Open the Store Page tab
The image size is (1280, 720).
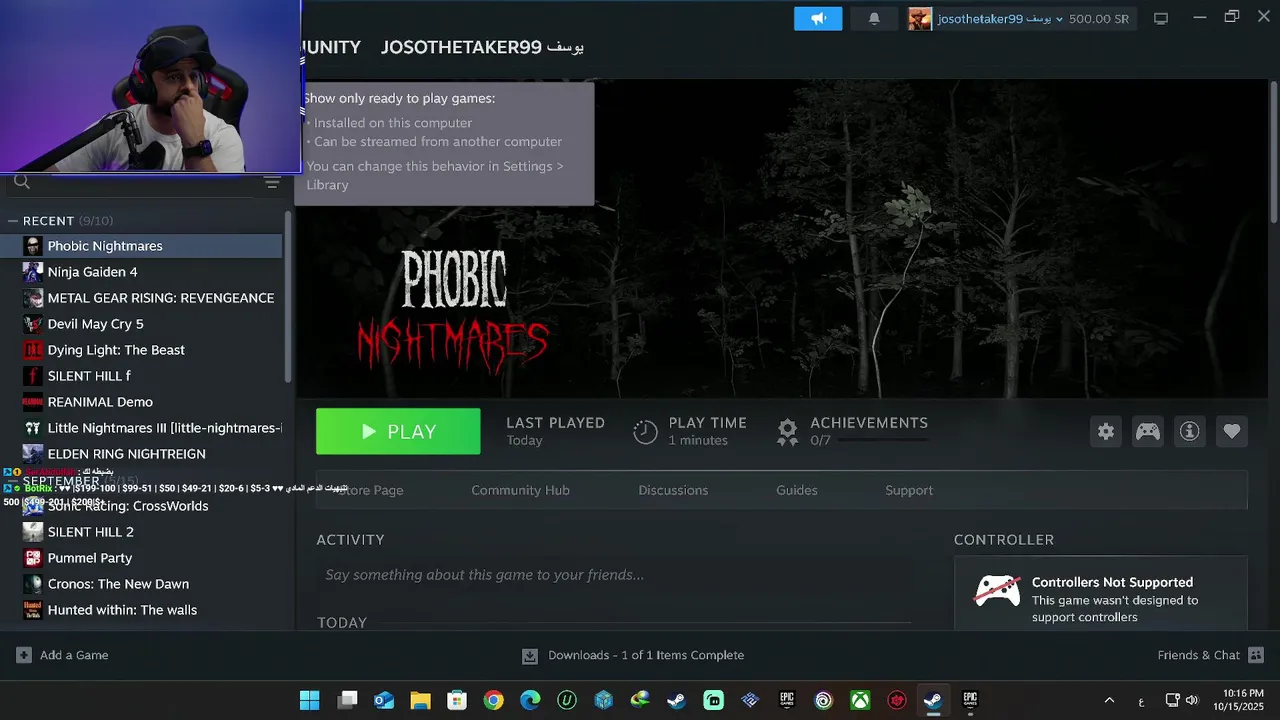coord(369,490)
